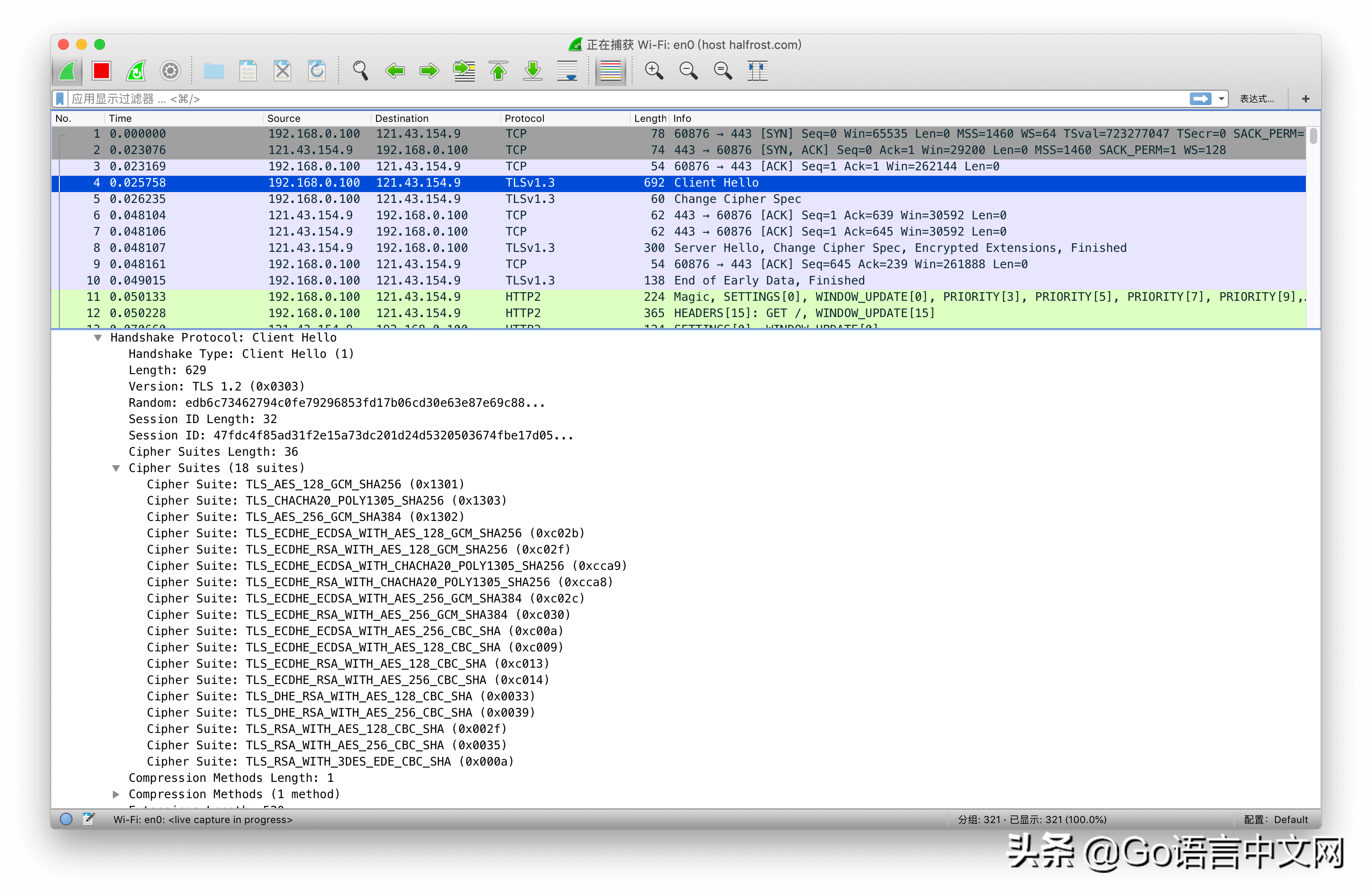1372x896 pixels.
Task: Toggle packet colorize rules button
Action: click(610, 71)
